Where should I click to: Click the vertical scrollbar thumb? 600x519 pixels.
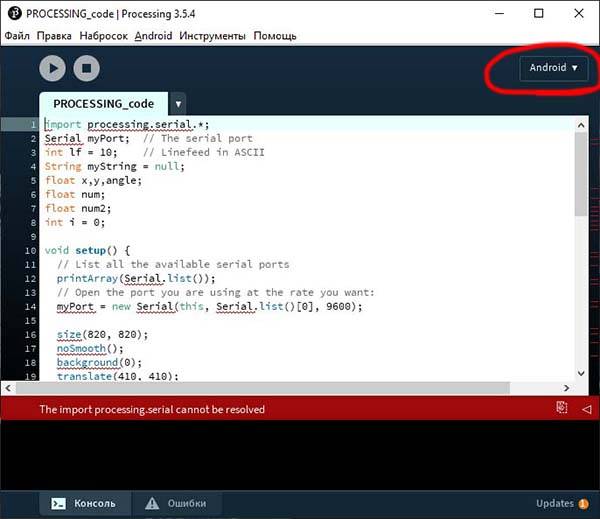(581, 174)
